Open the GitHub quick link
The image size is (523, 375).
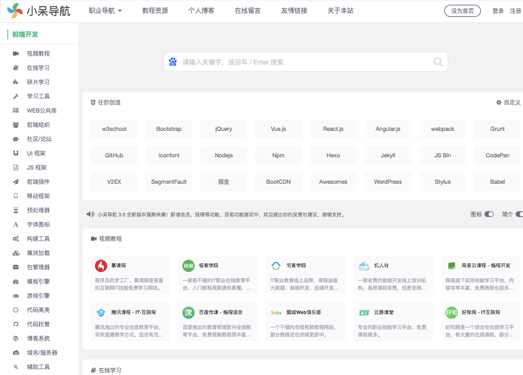pyautogui.click(x=114, y=155)
